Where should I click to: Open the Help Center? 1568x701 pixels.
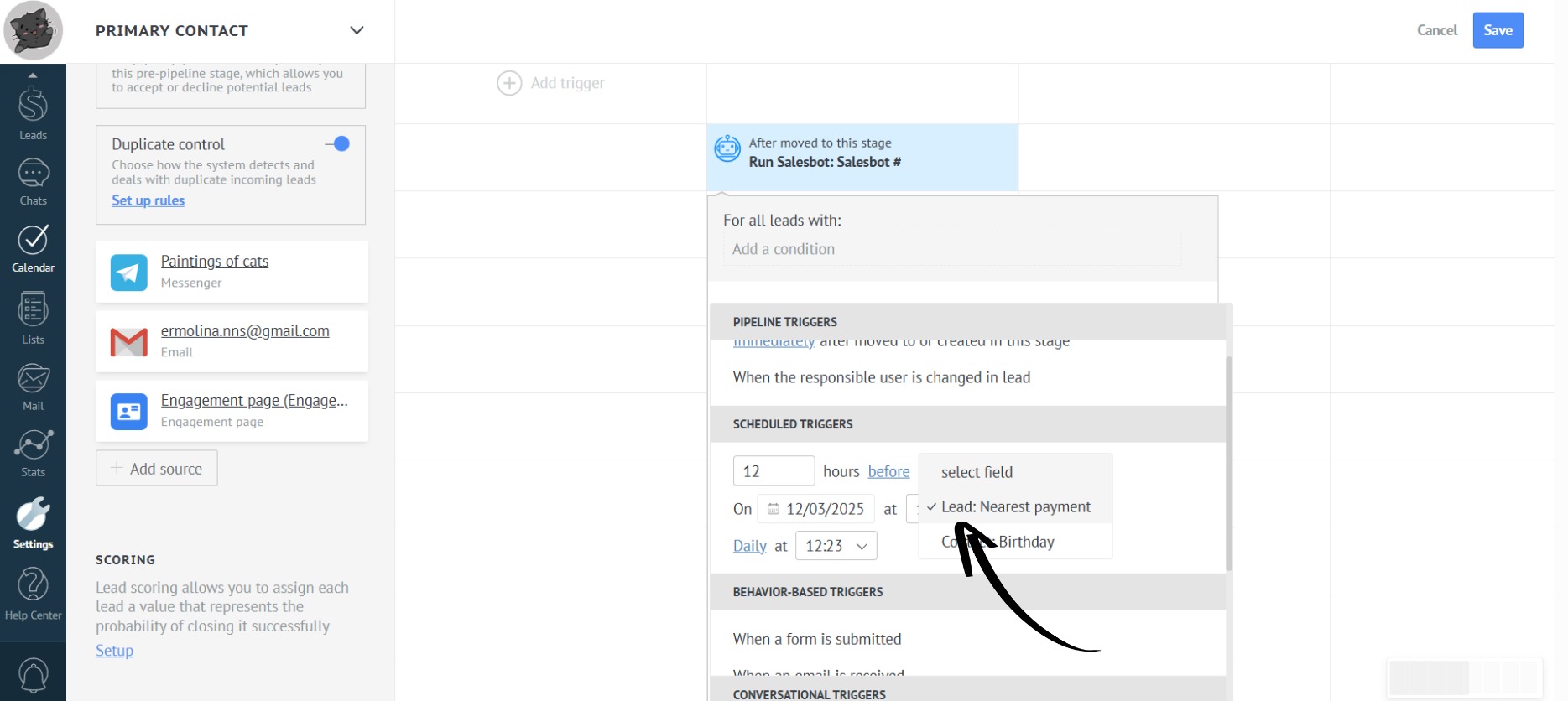point(33,594)
